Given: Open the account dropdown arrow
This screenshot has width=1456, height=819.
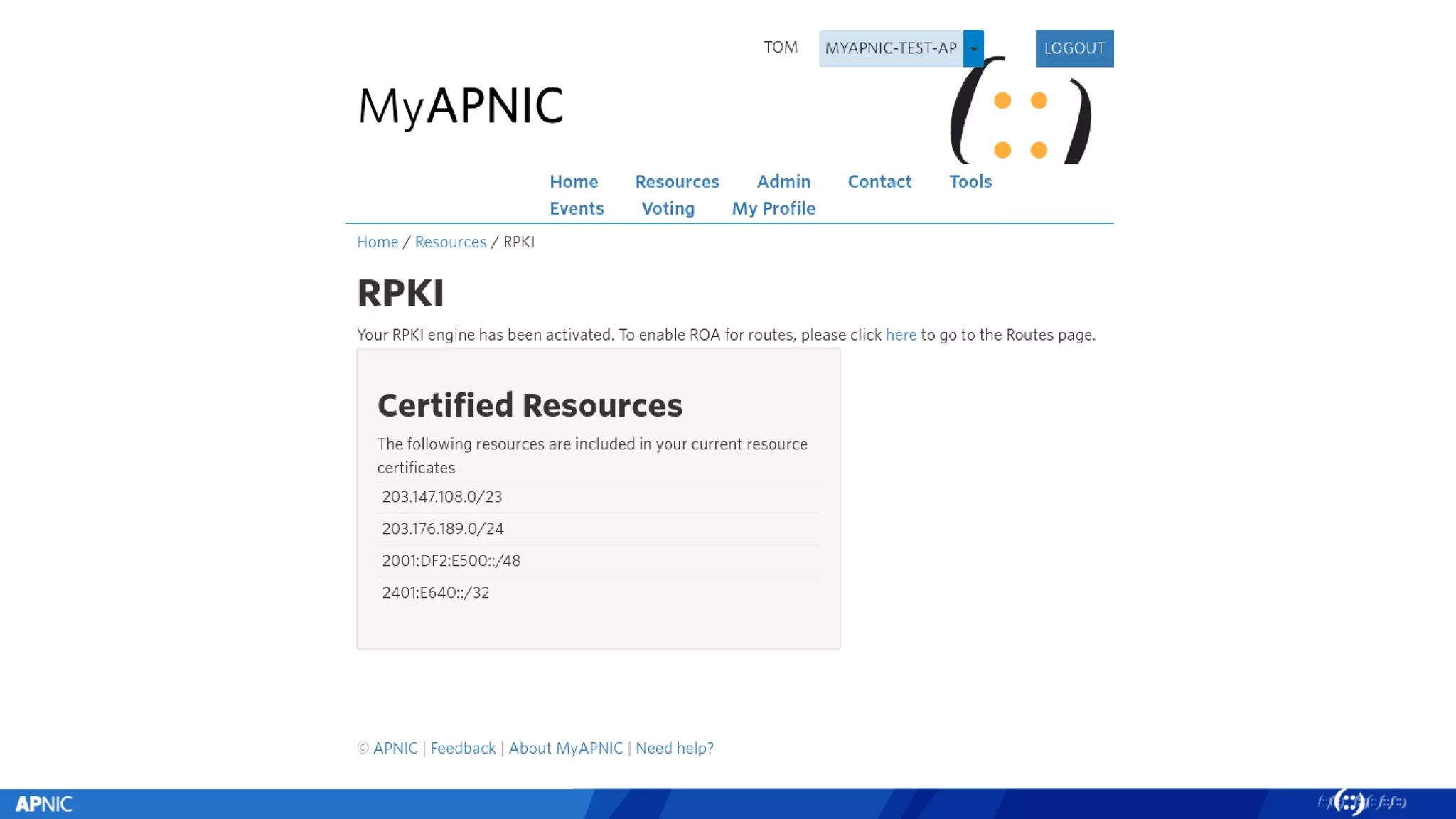Looking at the screenshot, I should [x=973, y=48].
